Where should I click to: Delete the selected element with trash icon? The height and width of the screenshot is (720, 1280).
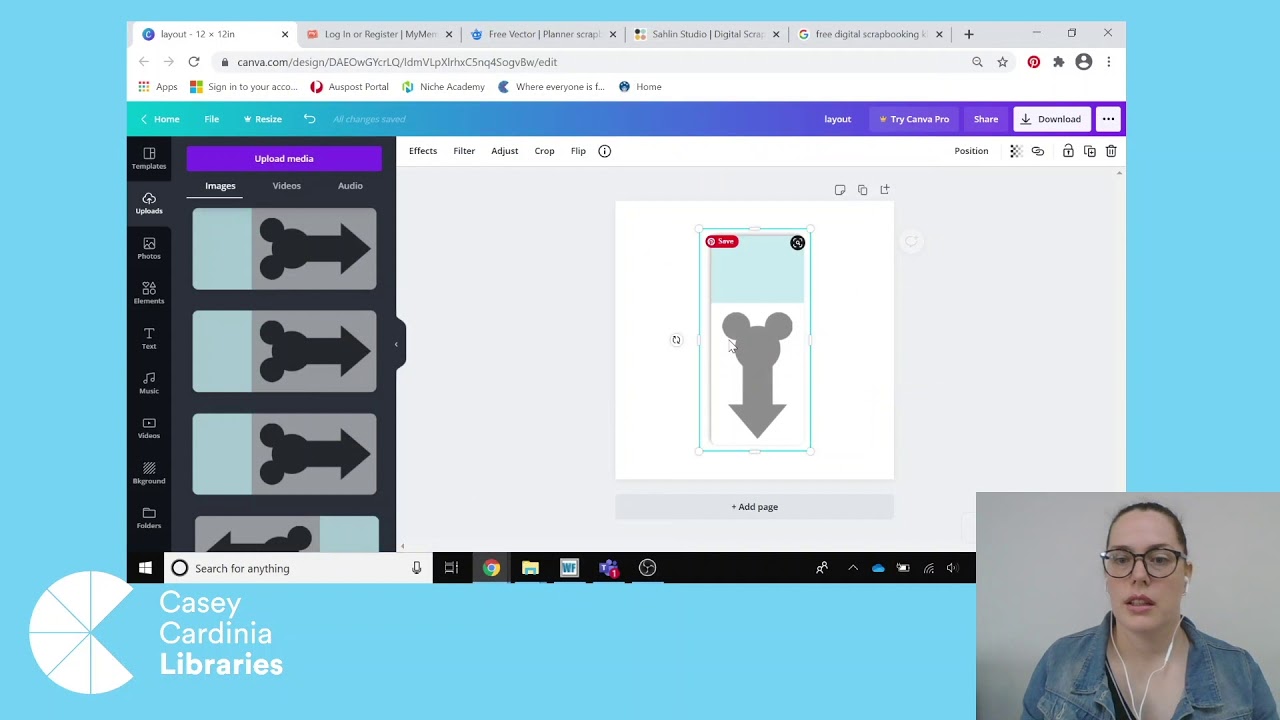coord(1111,151)
